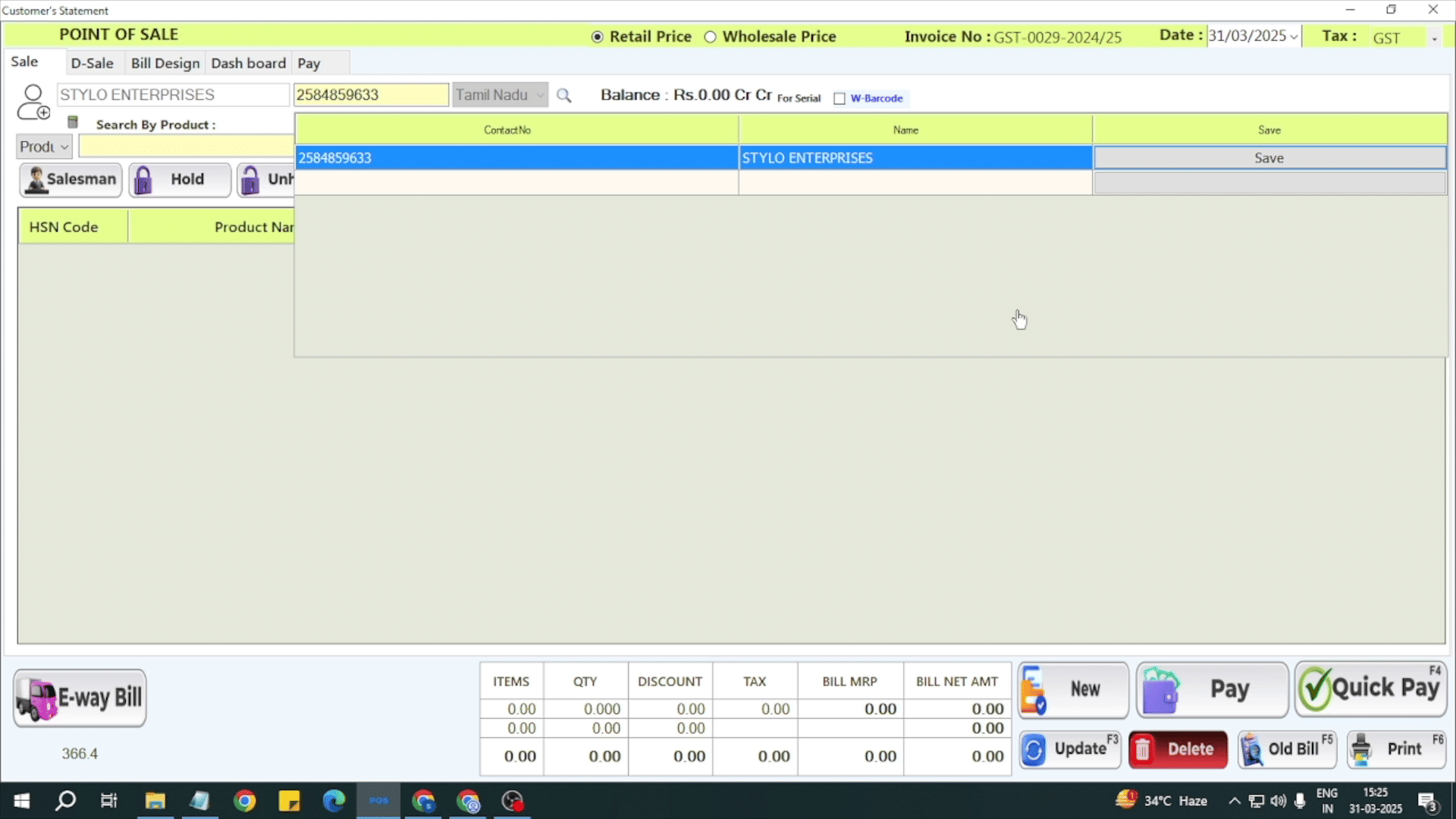Click the small calculator icon beside Search By Product

coord(73,122)
